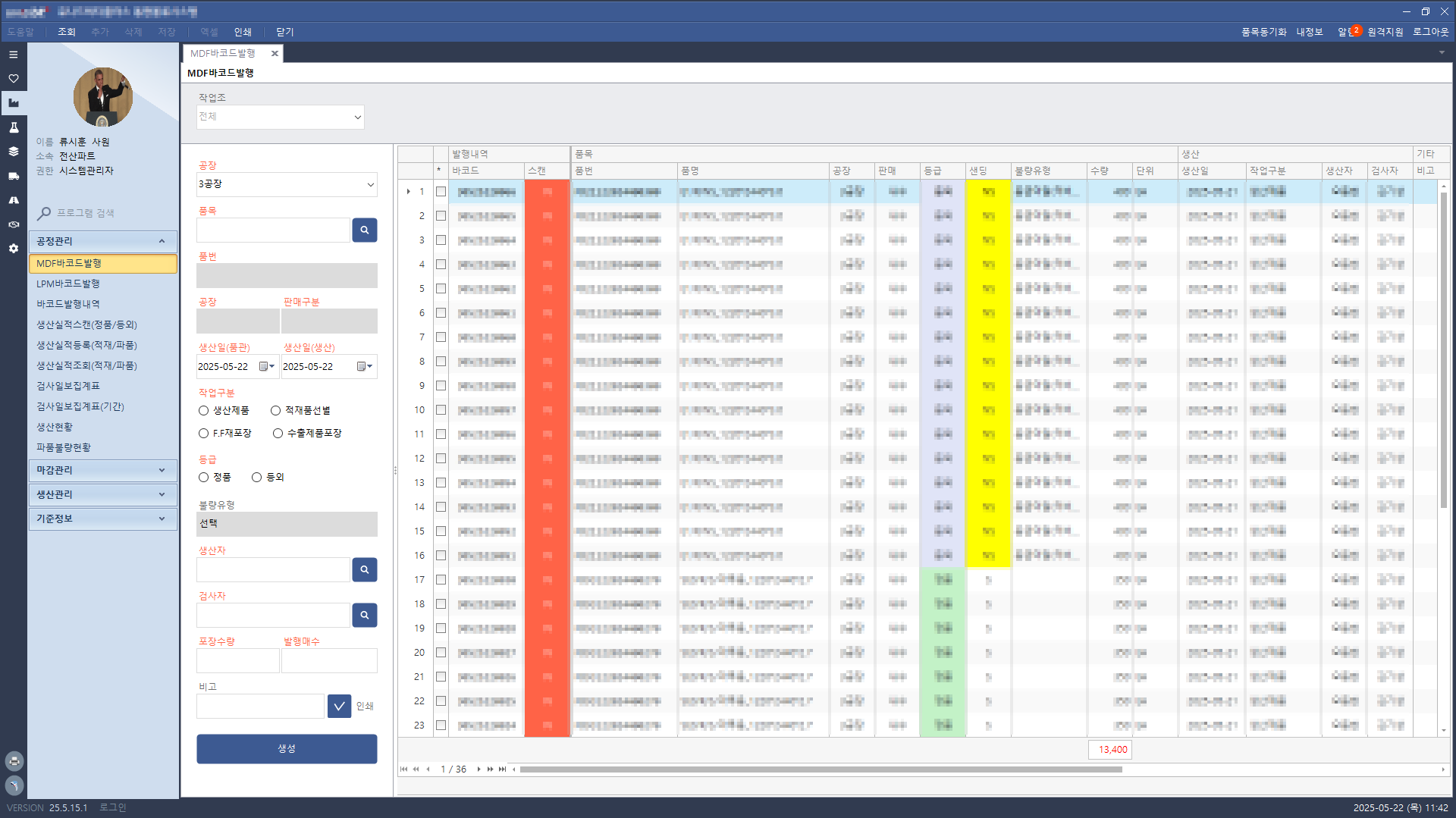Select the 수출제품포장 radio button
Screen dimensions: 1456x818
(x=278, y=433)
